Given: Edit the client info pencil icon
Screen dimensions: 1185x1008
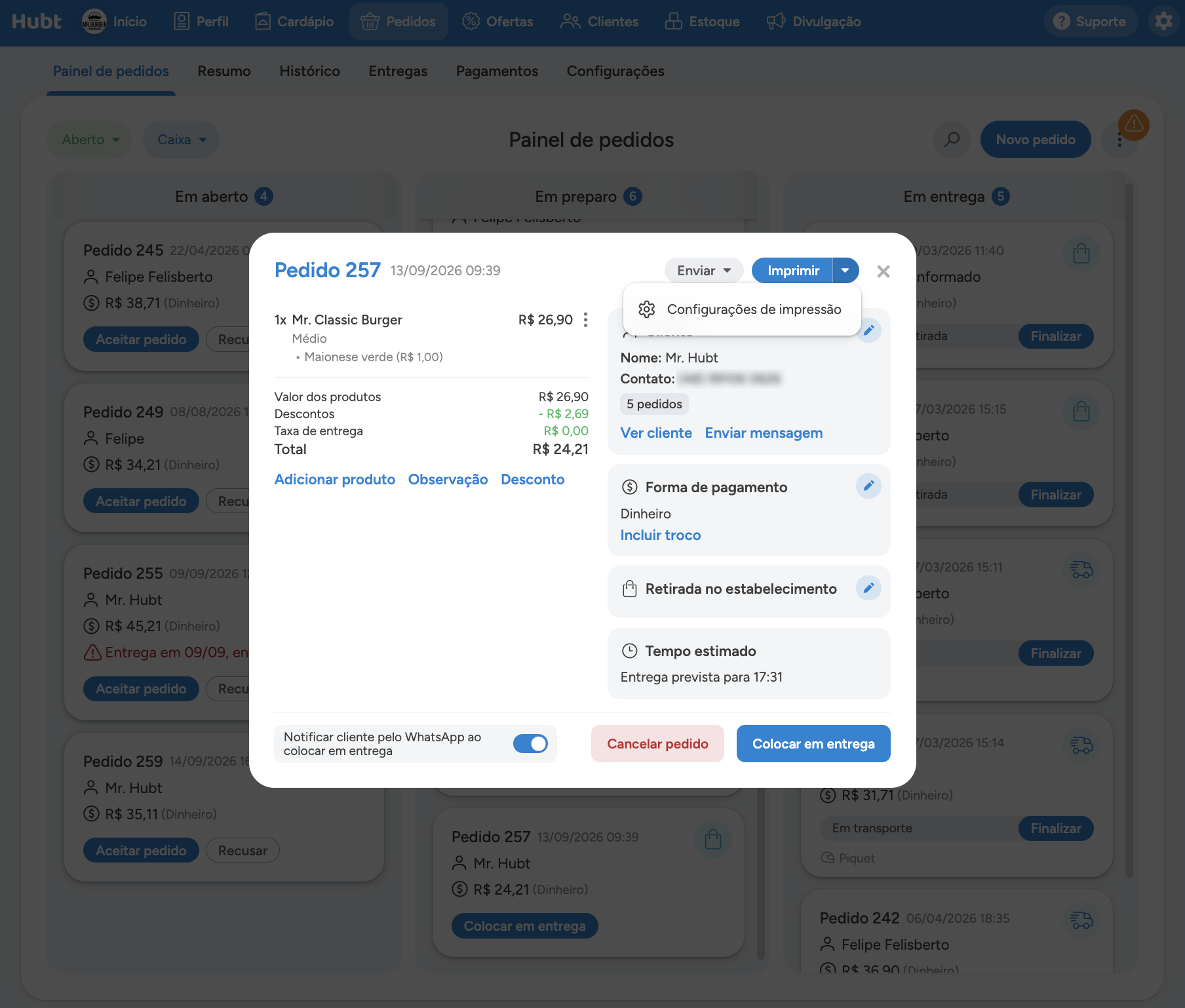Looking at the screenshot, I should pyautogui.click(x=868, y=330).
